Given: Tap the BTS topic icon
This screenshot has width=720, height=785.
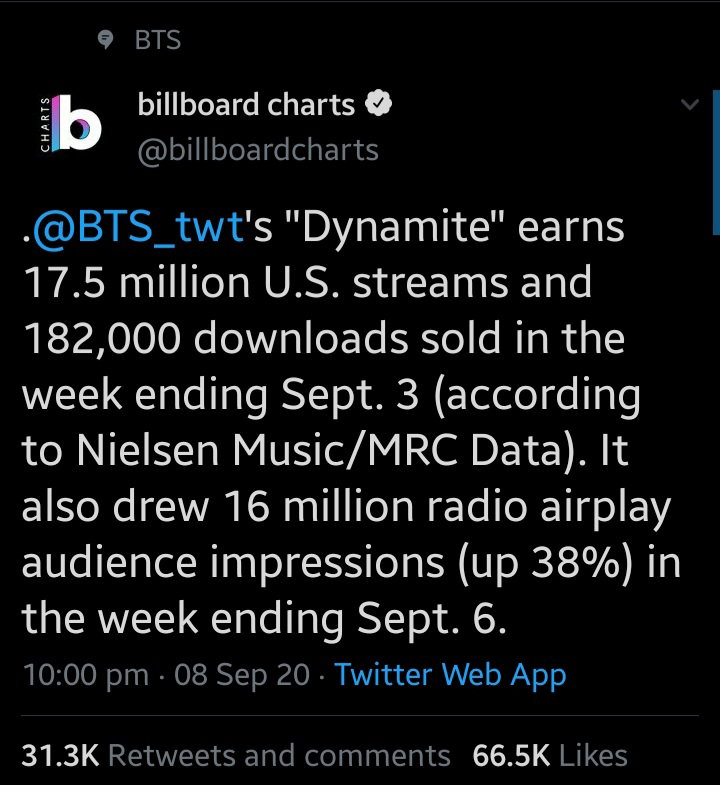Looking at the screenshot, I should [x=105, y=40].
